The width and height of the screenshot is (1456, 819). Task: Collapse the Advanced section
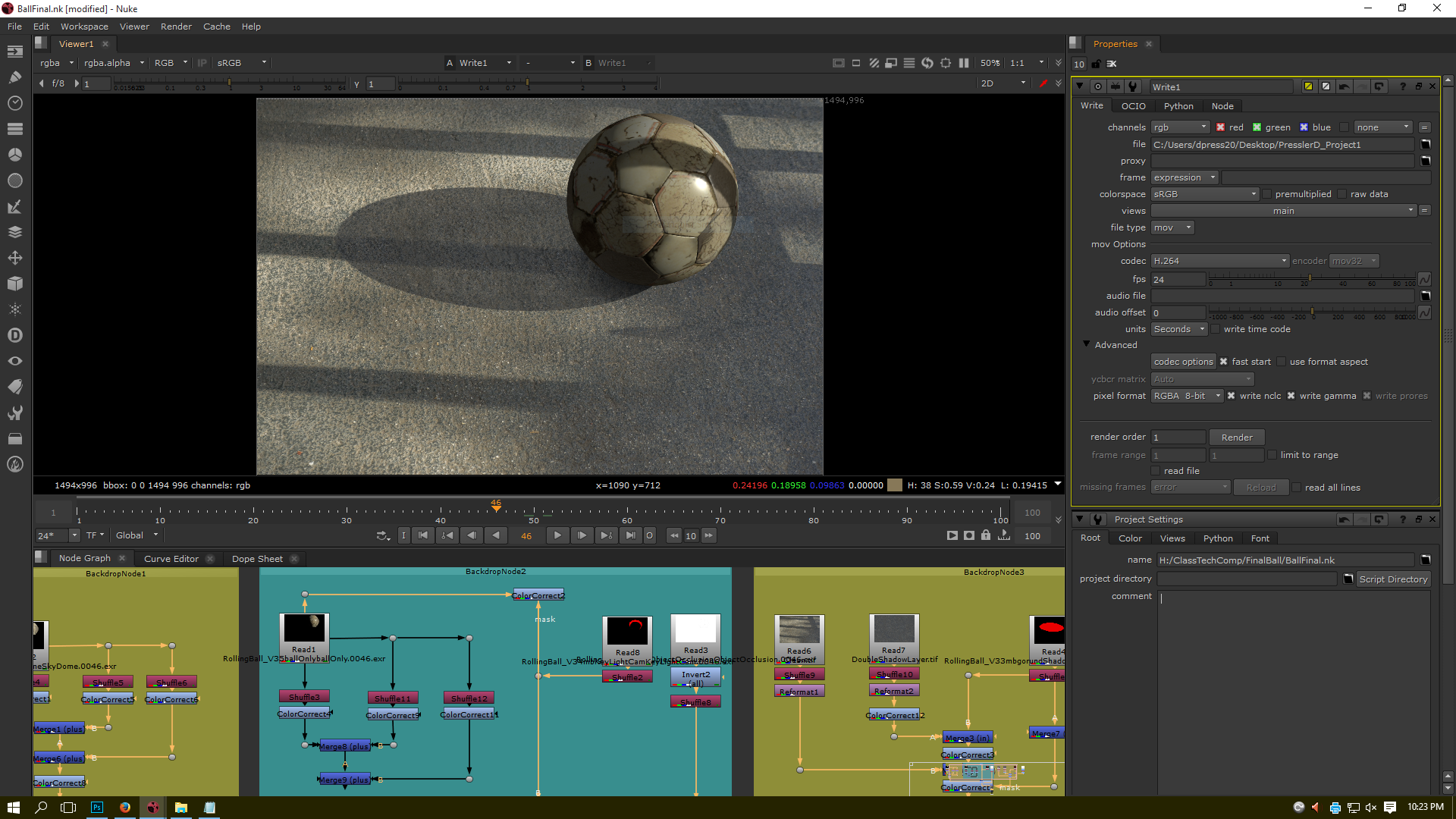[x=1086, y=344]
